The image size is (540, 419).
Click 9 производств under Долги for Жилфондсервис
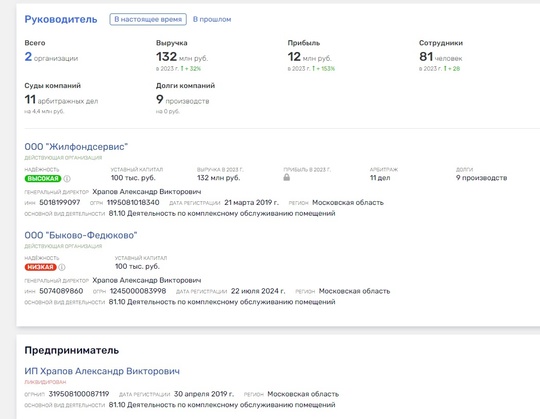481,178
